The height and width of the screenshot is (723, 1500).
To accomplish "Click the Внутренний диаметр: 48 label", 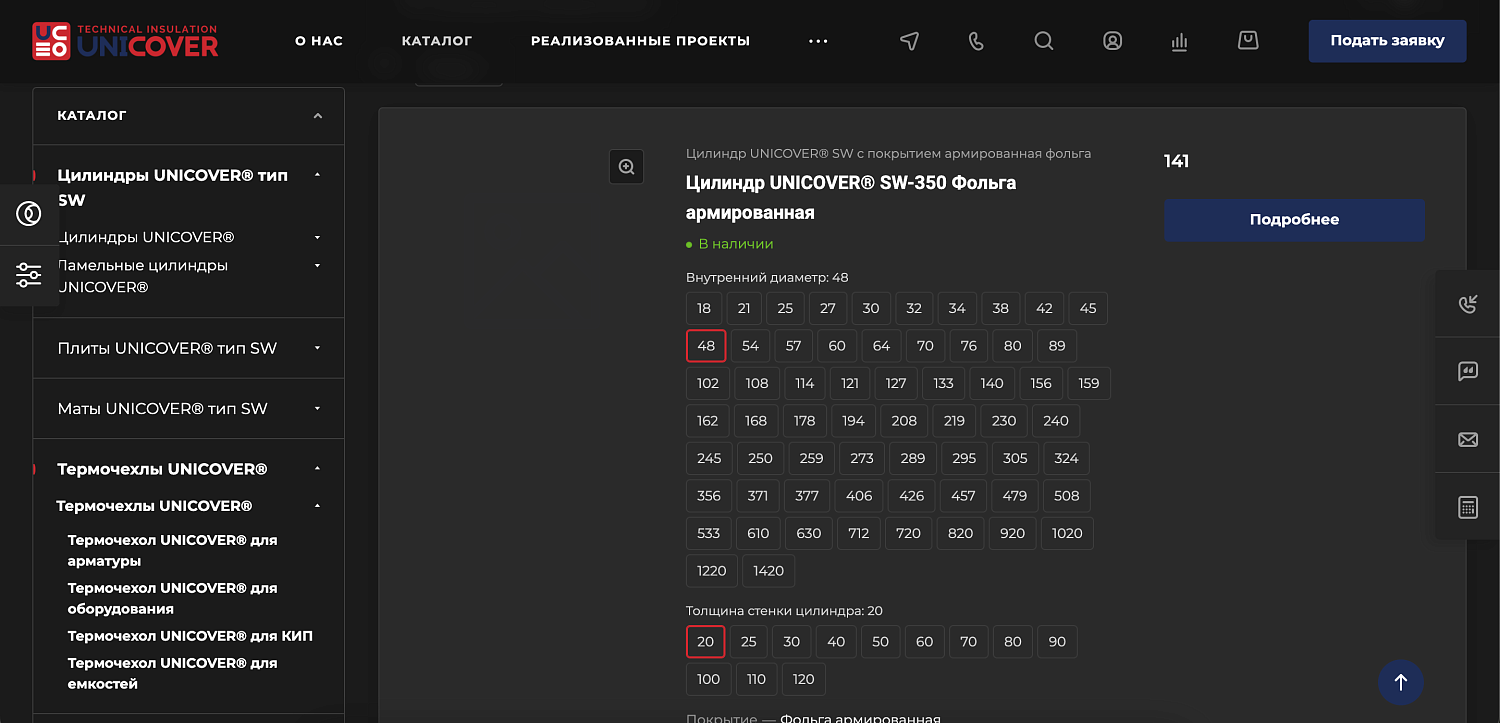I will 767,277.
